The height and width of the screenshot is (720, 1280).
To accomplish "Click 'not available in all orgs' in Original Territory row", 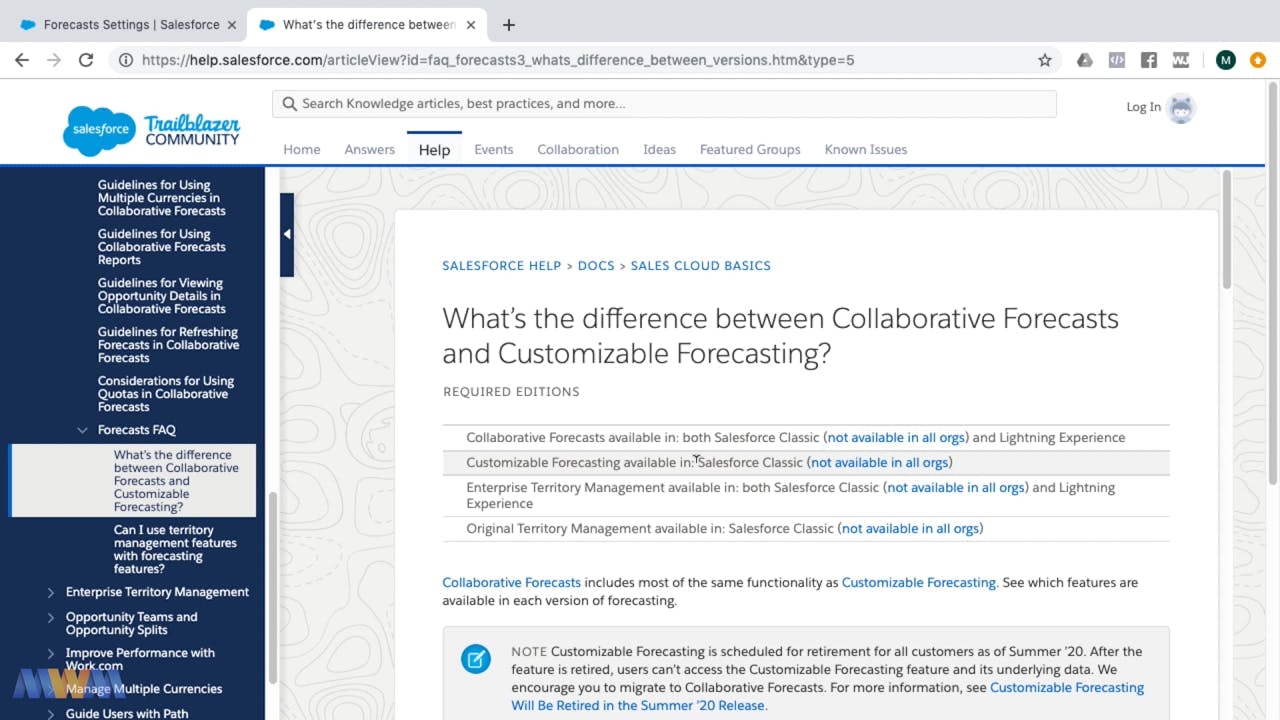I will [x=910, y=529].
